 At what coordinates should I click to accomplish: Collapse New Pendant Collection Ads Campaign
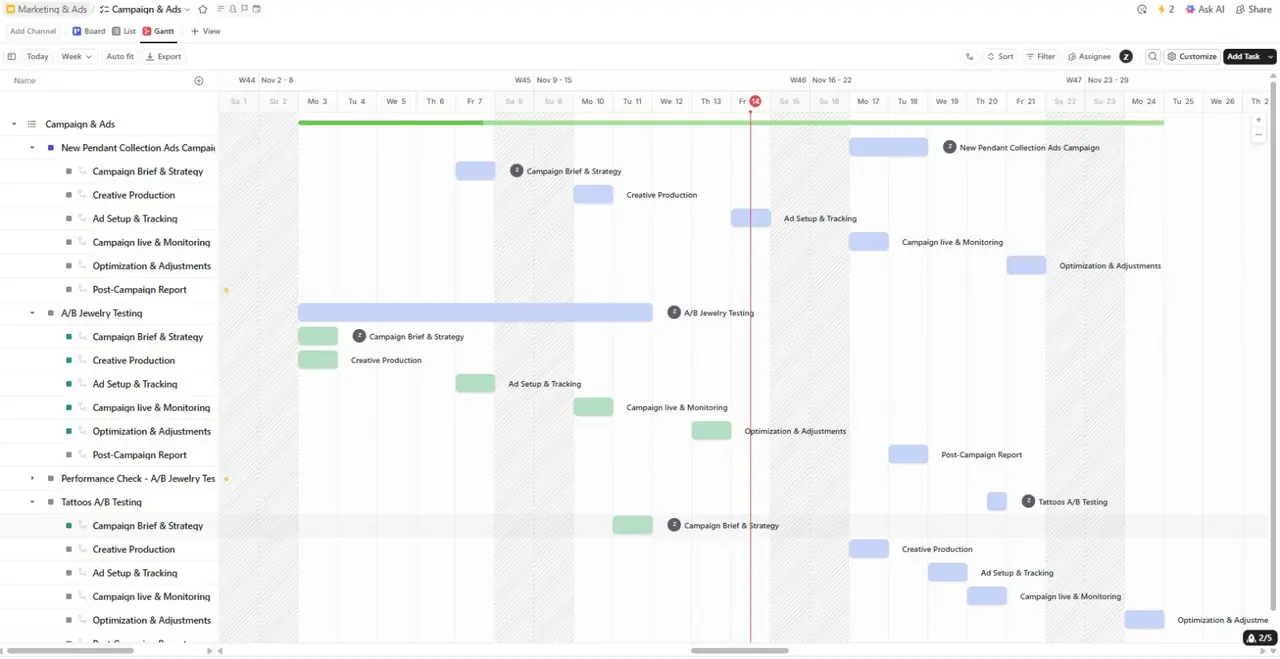(x=32, y=148)
